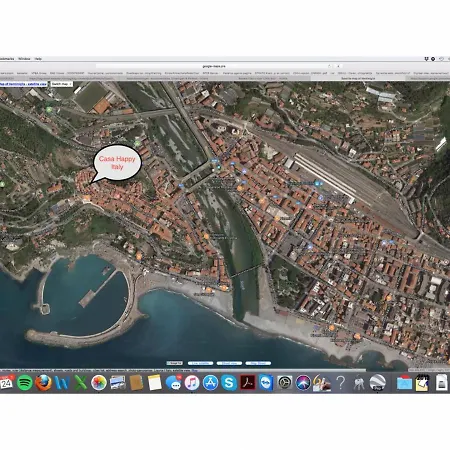Open TeamViewer in the dock
Screen dimensions: 450x450
(x=266, y=383)
